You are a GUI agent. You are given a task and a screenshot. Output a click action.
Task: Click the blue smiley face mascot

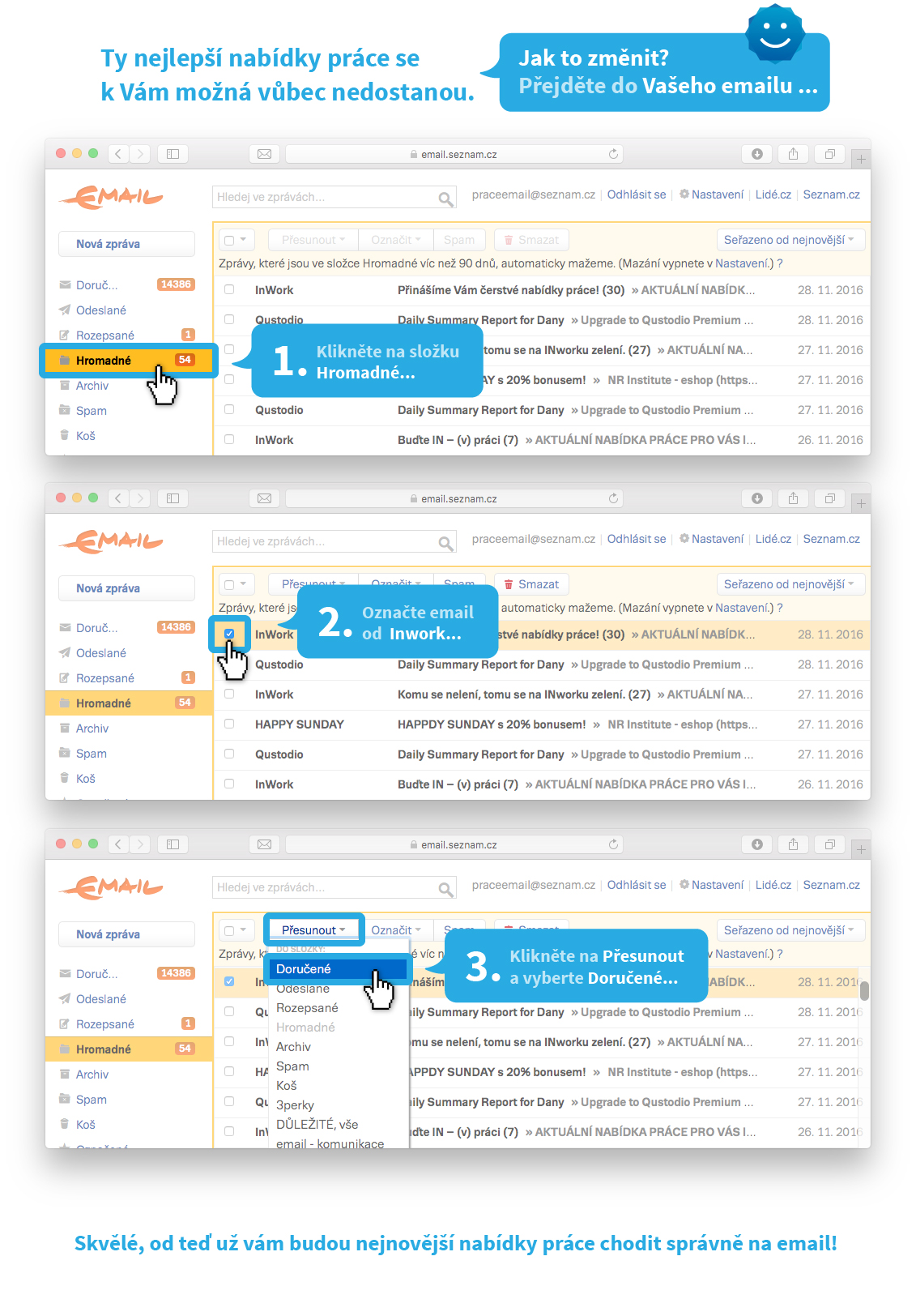click(774, 32)
